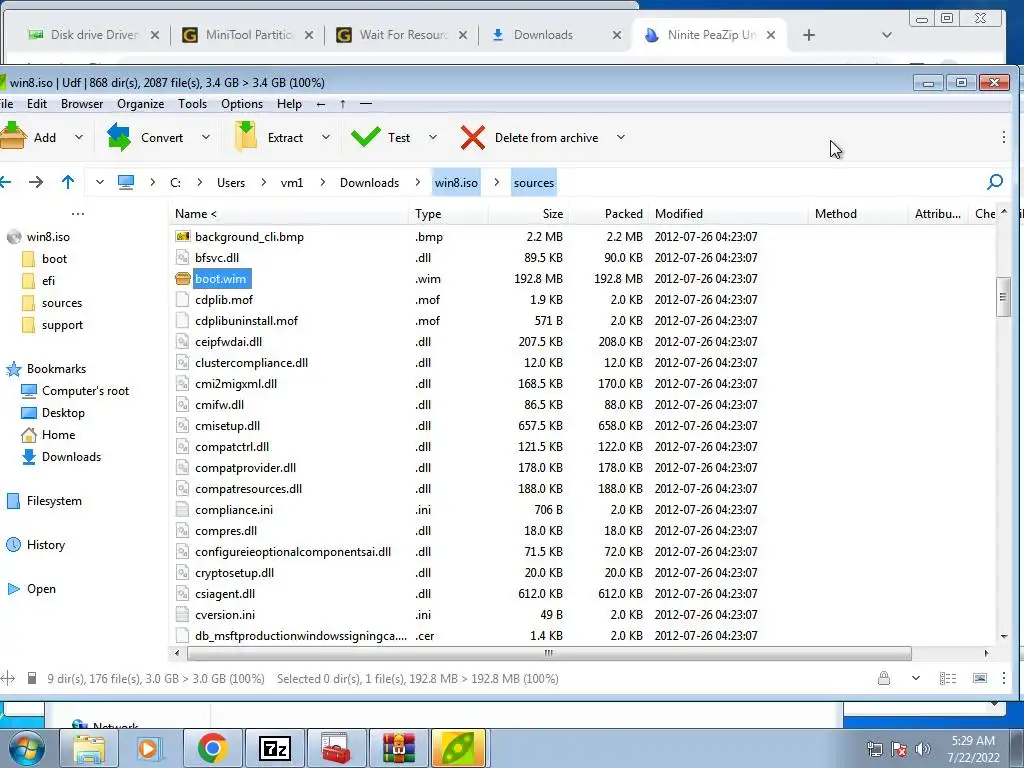Select the file background_cli.bmp
Viewport: 1024px width, 768px height.
click(x=249, y=236)
